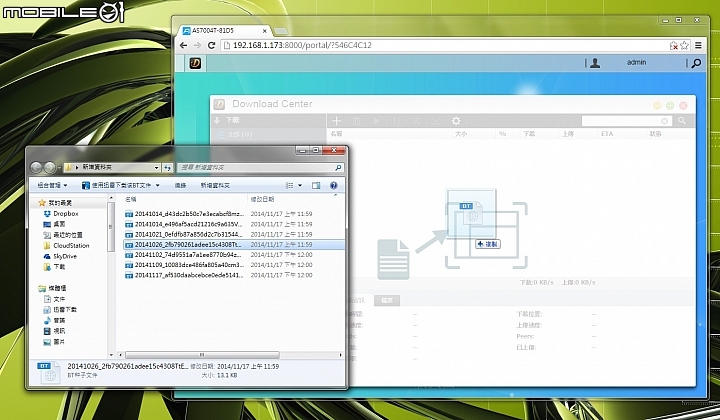Click the blocked popup icon in address bar
This screenshot has width=720, height=420.
click(674, 45)
